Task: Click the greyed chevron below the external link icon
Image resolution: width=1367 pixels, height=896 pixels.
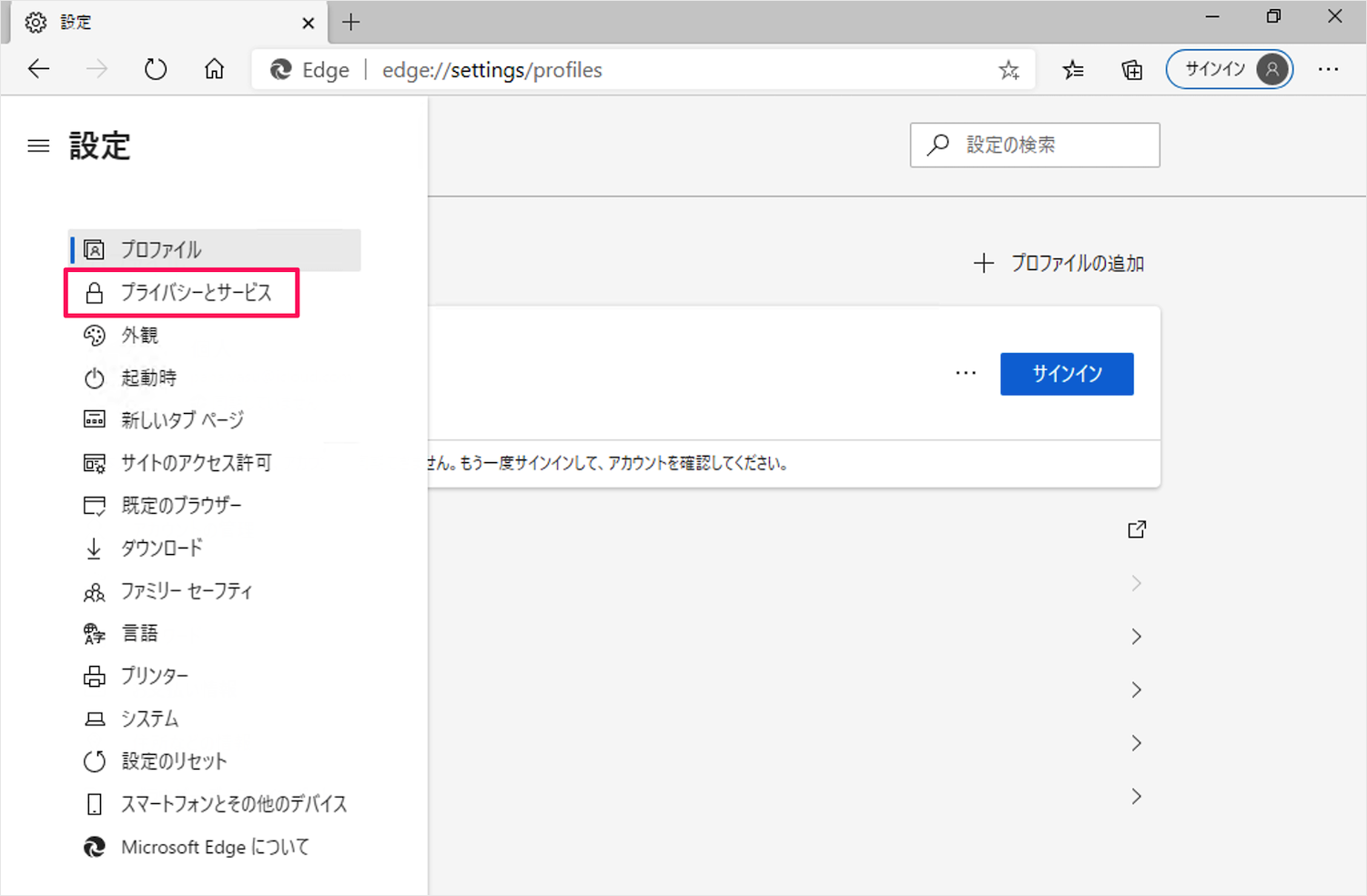Action: click(1137, 583)
